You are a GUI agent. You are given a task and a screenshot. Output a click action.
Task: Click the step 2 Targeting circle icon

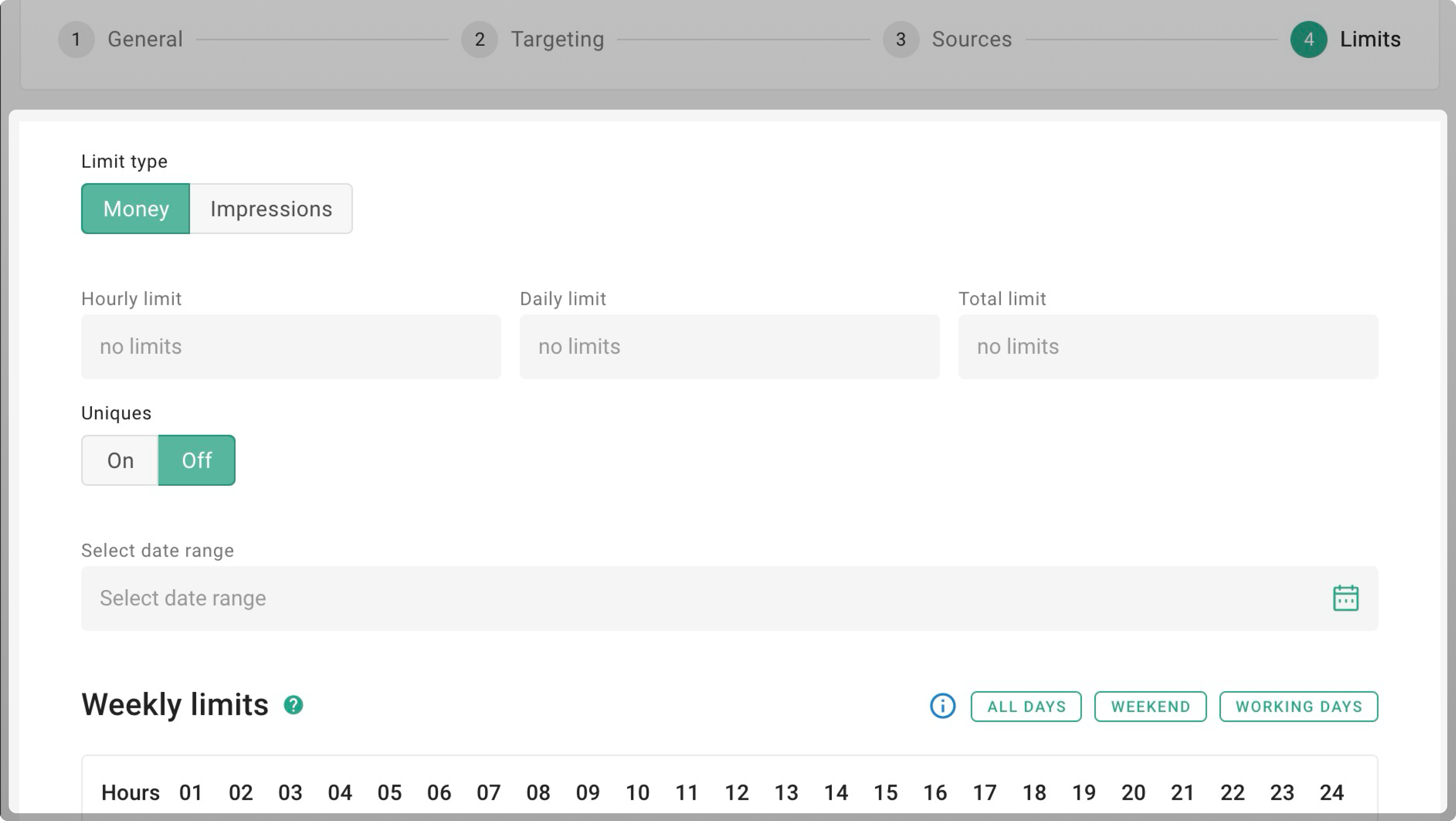point(479,40)
